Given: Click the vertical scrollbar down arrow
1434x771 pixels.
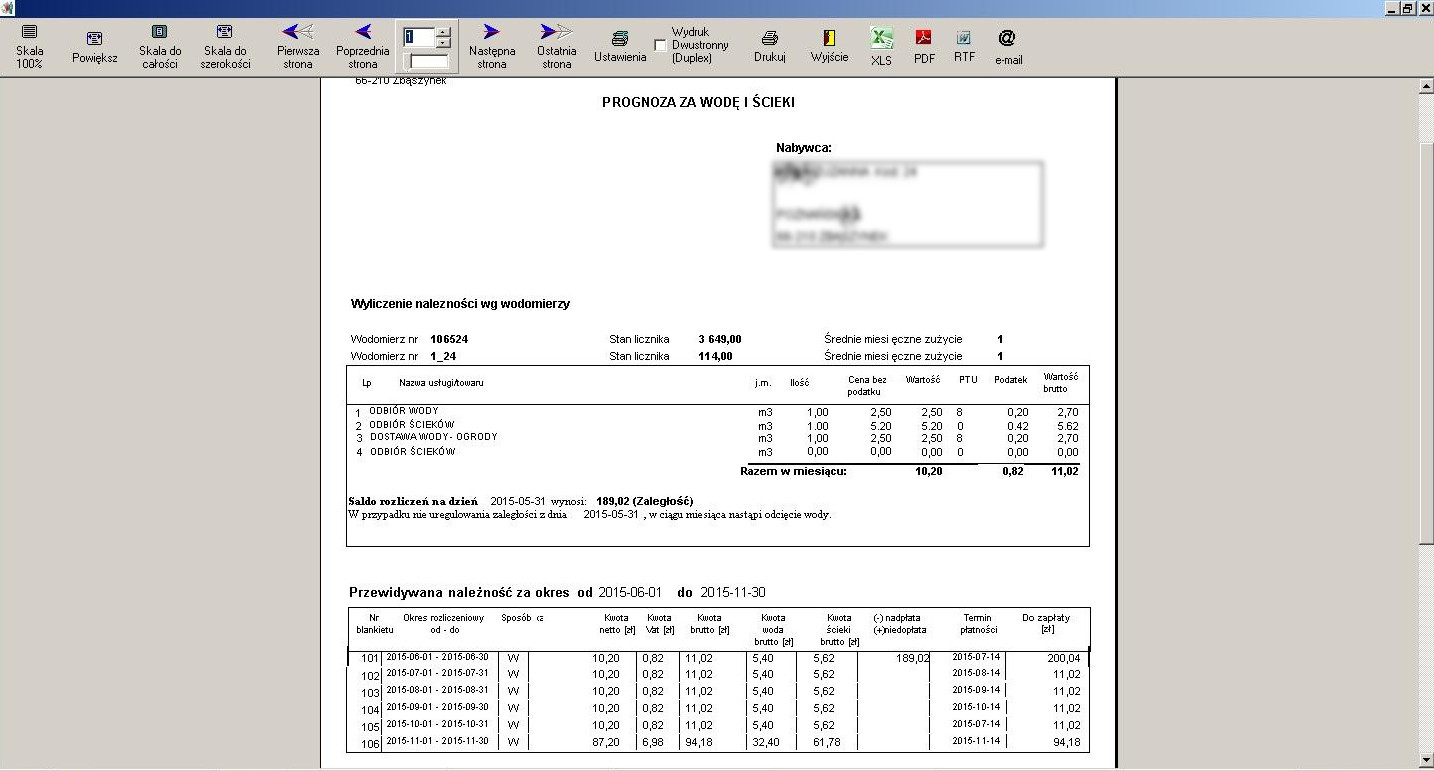Looking at the screenshot, I should point(1426,760).
